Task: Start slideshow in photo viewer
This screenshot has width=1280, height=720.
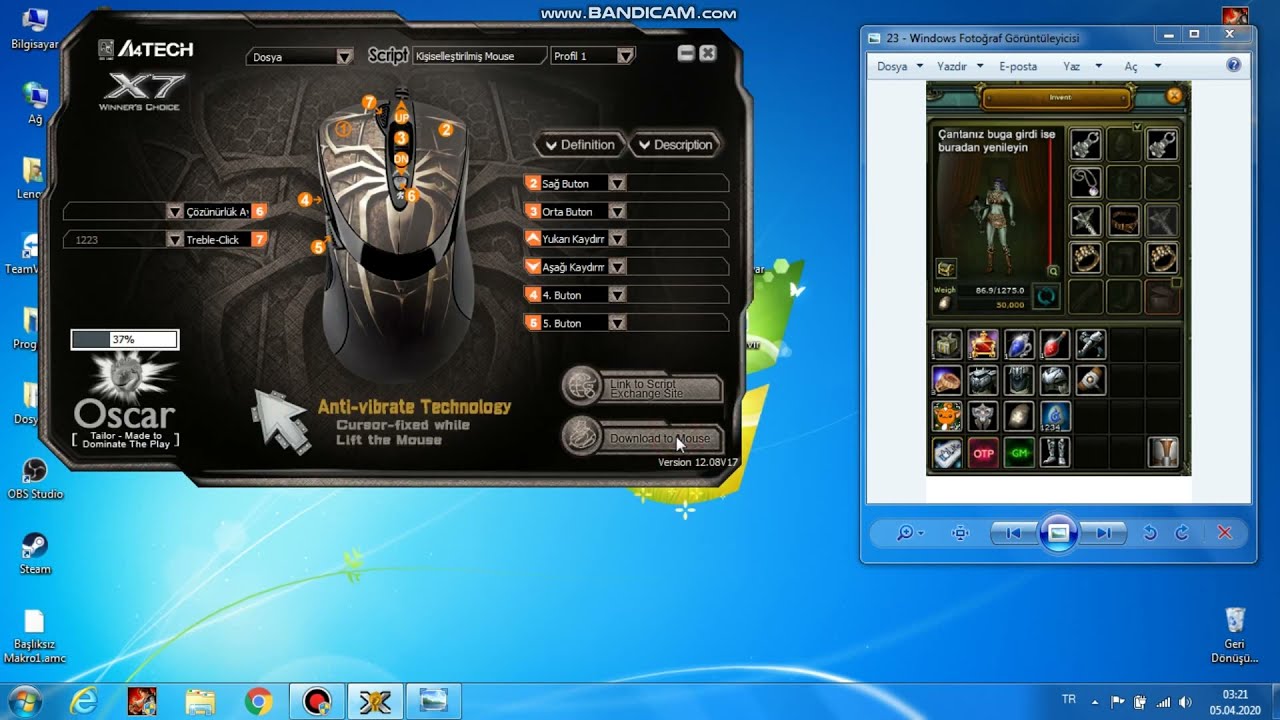Action: click(x=1058, y=533)
